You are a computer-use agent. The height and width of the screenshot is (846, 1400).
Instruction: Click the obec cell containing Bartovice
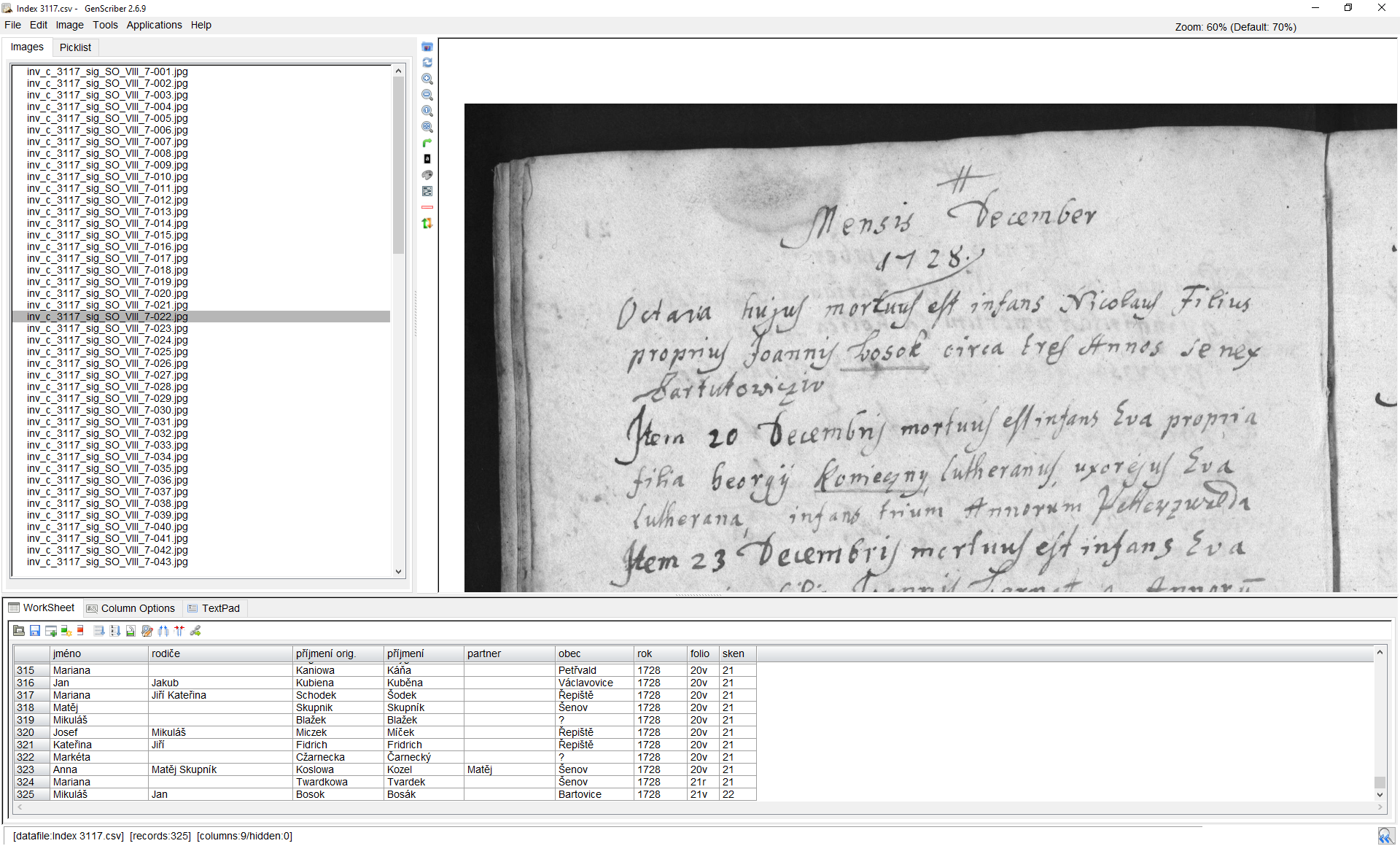pyautogui.click(x=580, y=794)
